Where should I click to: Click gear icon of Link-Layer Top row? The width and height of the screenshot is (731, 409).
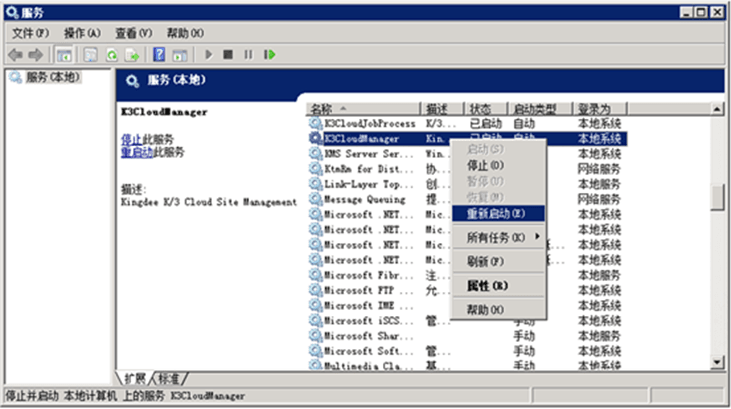pyautogui.click(x=315, y=184)
